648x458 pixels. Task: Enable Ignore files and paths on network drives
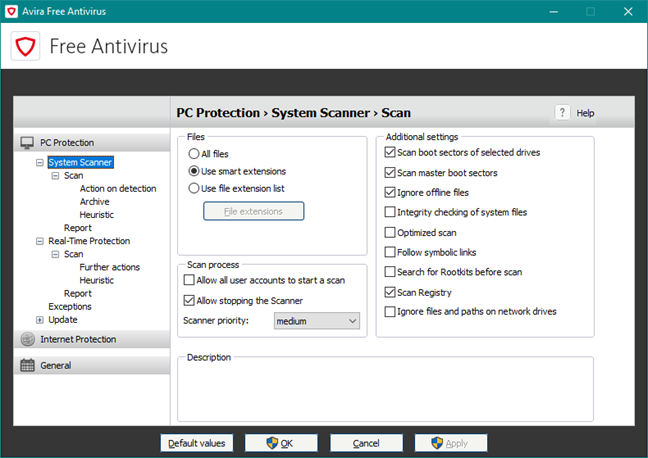tap(390, 311)
